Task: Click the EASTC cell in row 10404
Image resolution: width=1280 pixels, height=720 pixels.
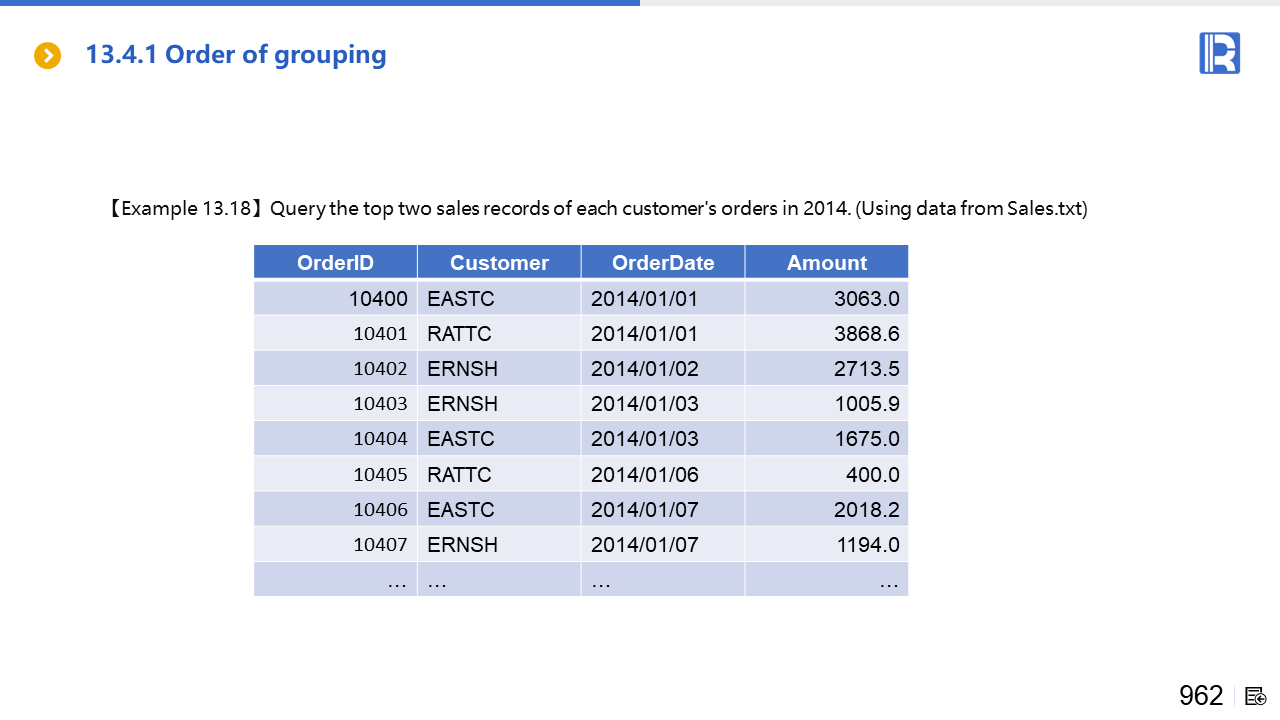Action: click(x=461, y=439)
